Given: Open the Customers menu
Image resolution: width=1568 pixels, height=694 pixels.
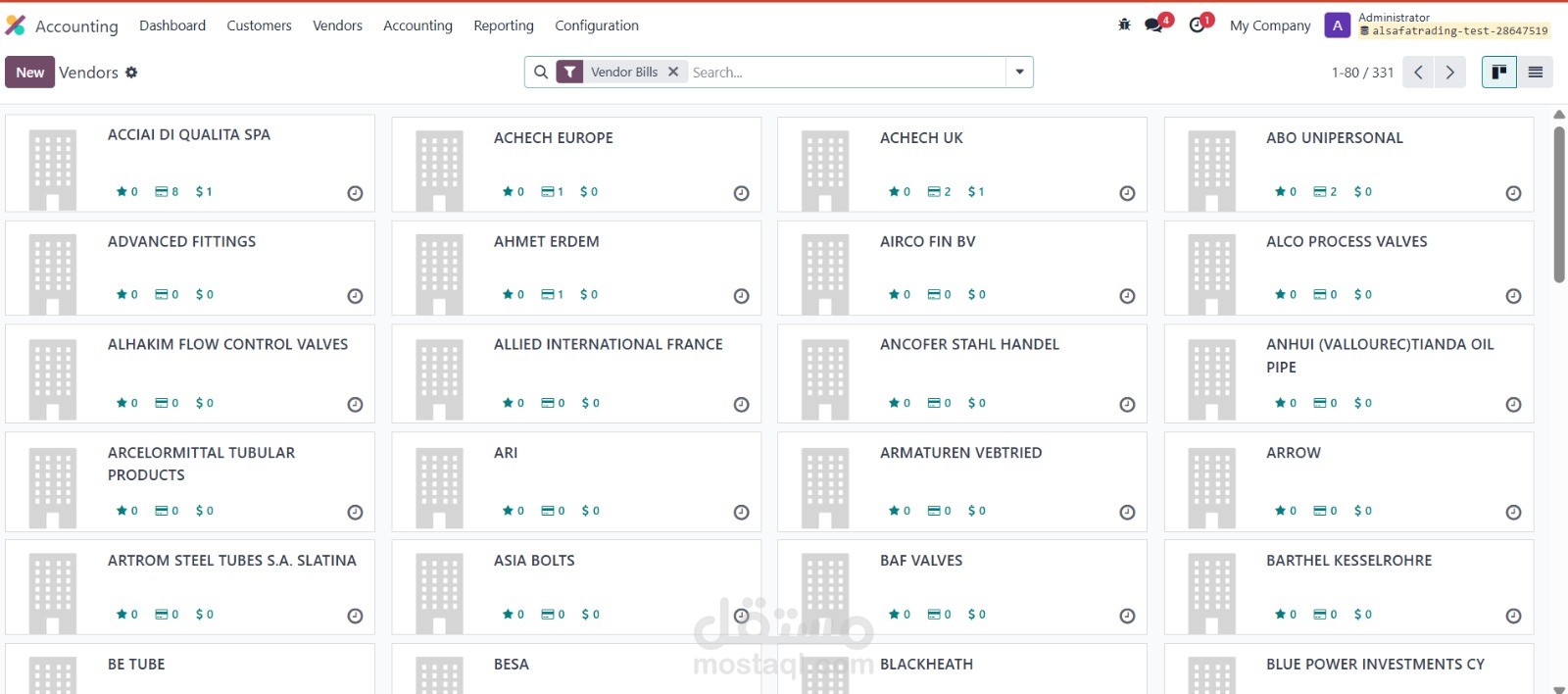Looking at the screenshot, I should pos(259,25).
